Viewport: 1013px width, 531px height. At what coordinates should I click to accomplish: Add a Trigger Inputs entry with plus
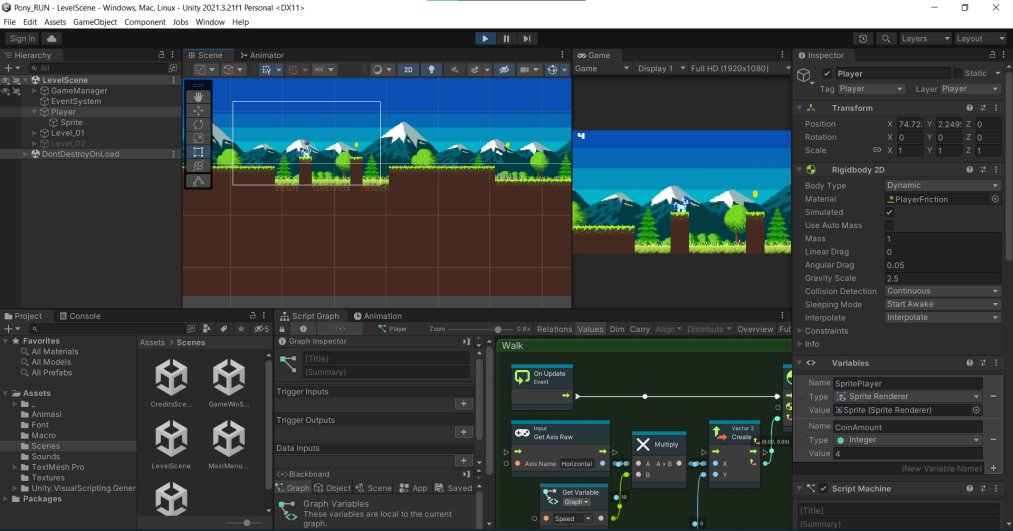pyautogui.click(x=463, y=404)
